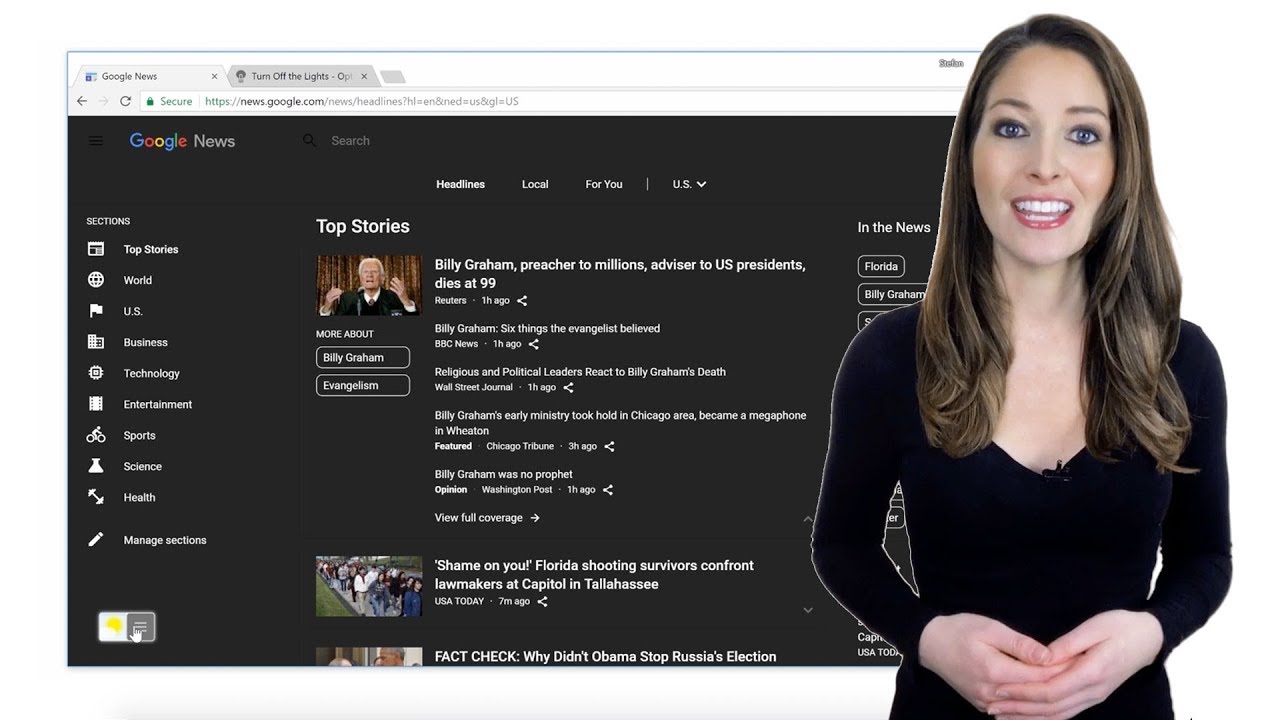Click the Sports bicycle icon
This screenshot has height=720, width=1280.
pyautogui.click(x=96, y=435)
